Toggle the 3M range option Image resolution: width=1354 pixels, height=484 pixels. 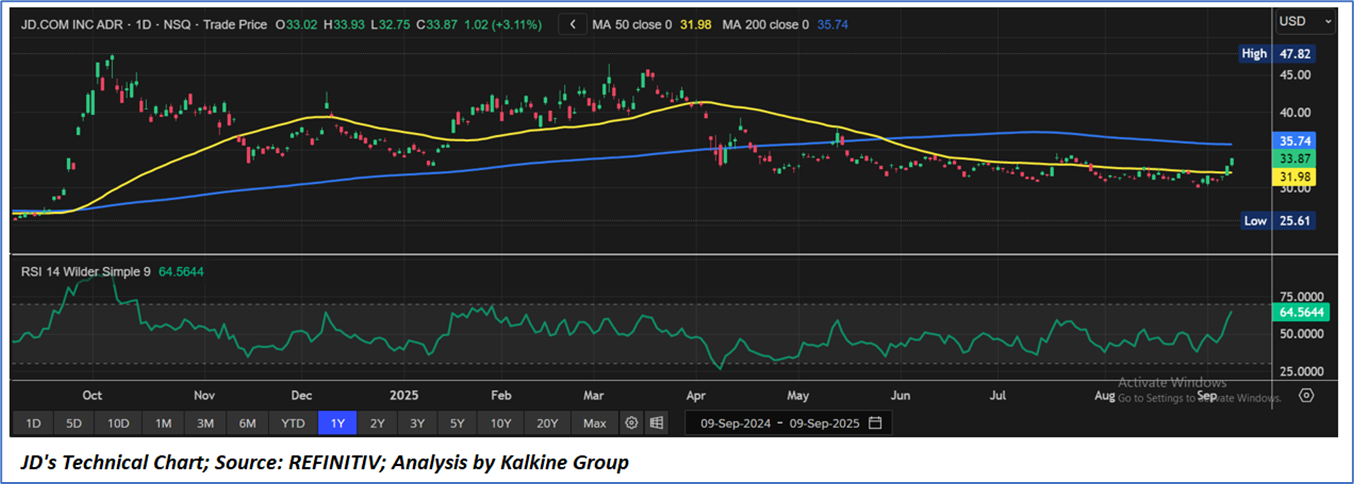pyautogui.click(x=205, y=423)
